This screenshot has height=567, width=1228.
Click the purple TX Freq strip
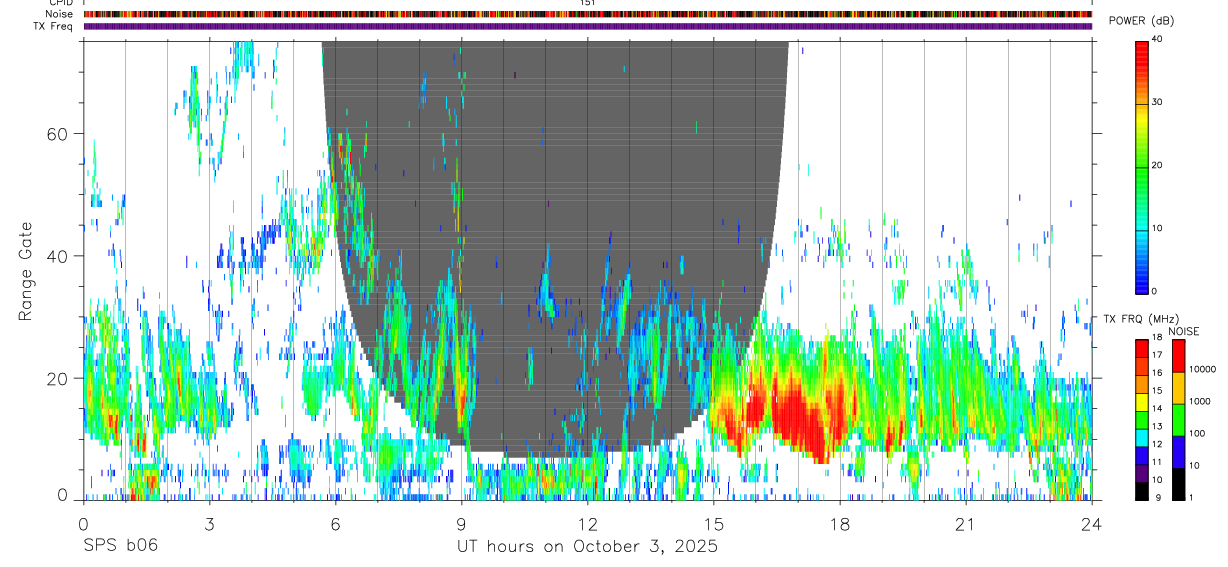pyautogui.click(x=588, y=26)
